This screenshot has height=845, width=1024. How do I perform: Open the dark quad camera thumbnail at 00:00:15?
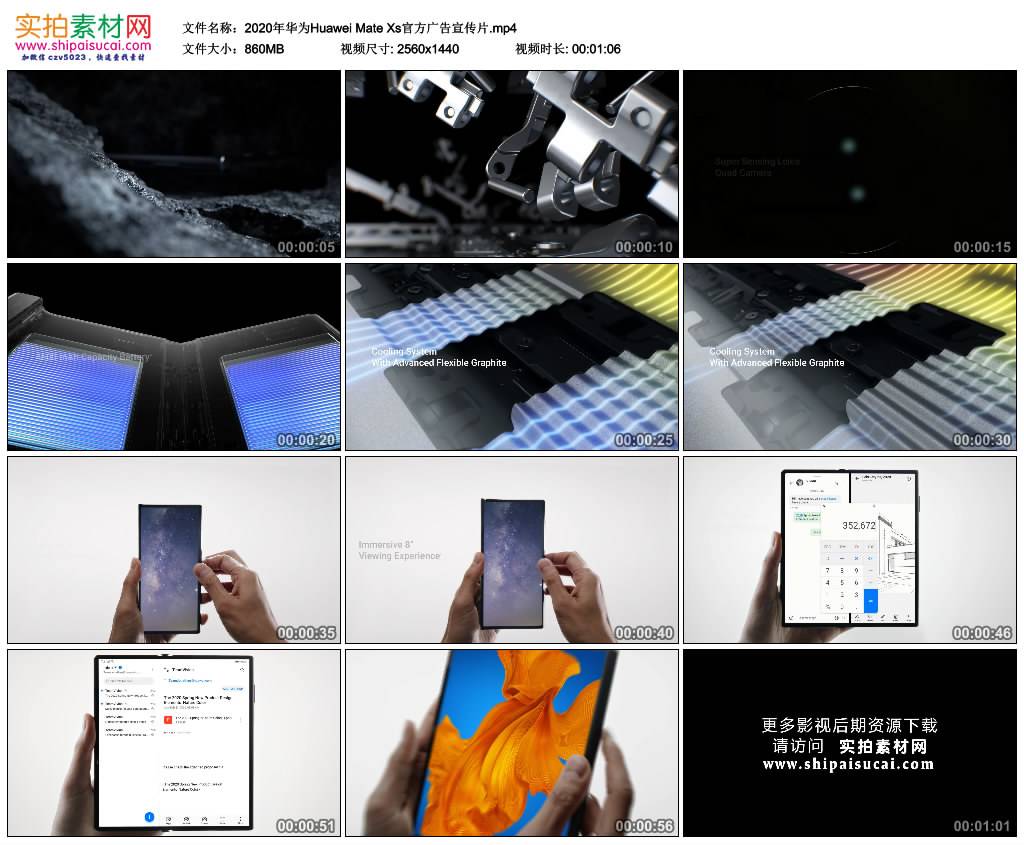850,164
